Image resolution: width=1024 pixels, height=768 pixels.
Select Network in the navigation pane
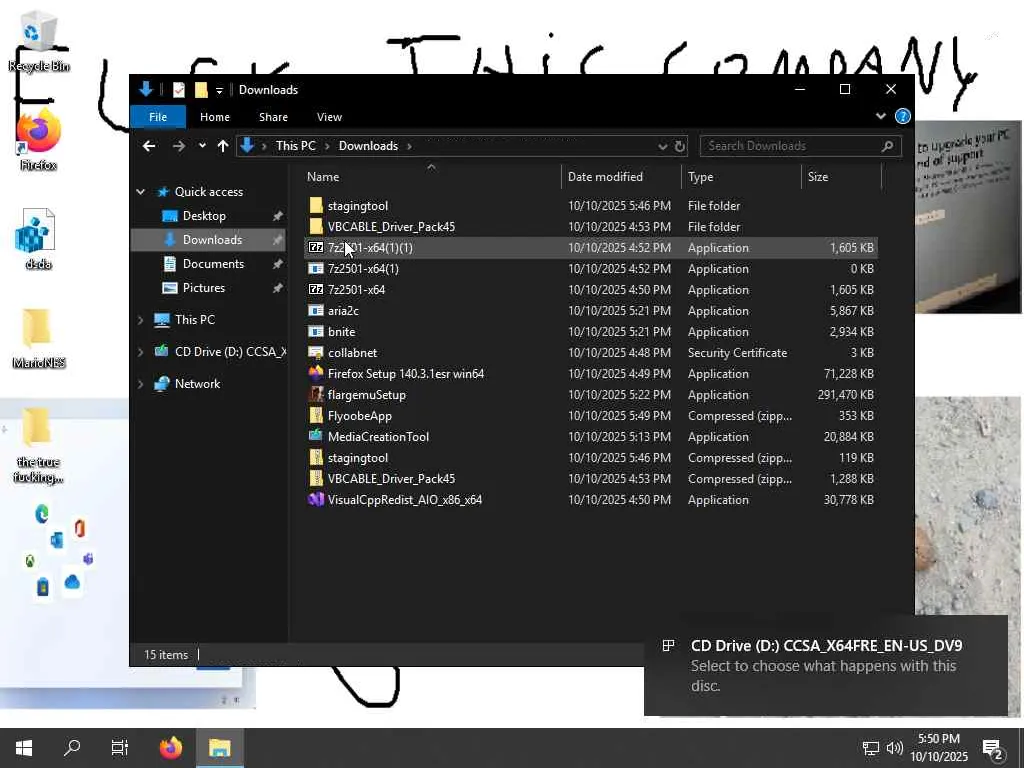point(197,384)
